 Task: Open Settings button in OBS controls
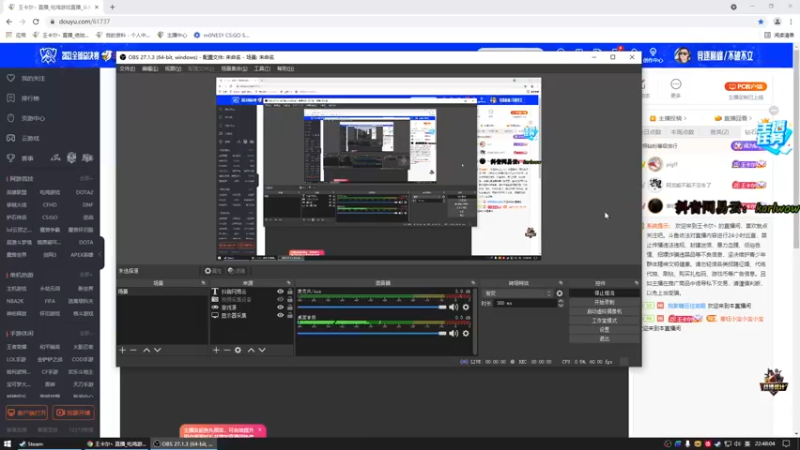pyautogui.click(x=604, y=330)
